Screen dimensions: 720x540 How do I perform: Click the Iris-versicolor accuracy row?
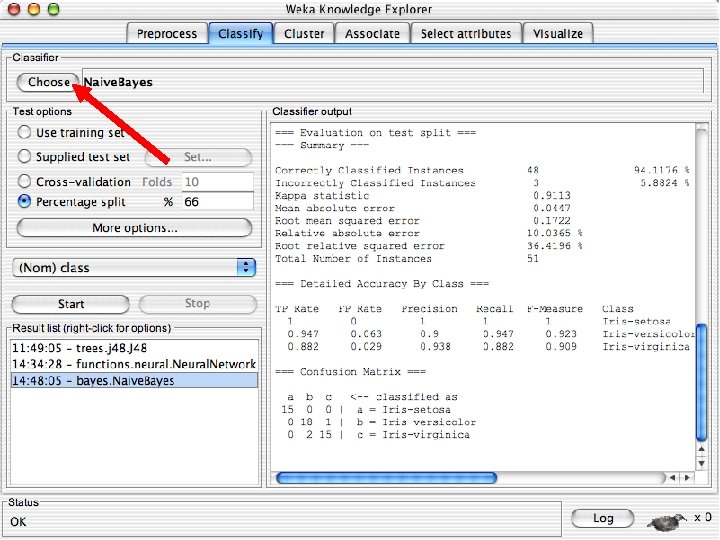tap(491, 334)
